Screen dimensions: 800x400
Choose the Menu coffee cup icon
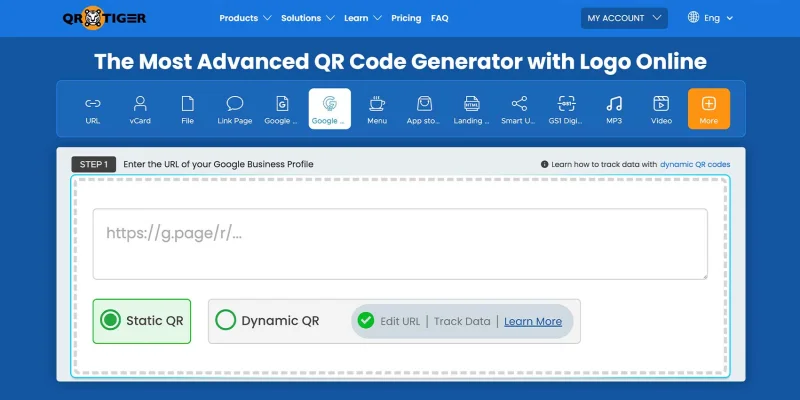(x=377, y=109)
